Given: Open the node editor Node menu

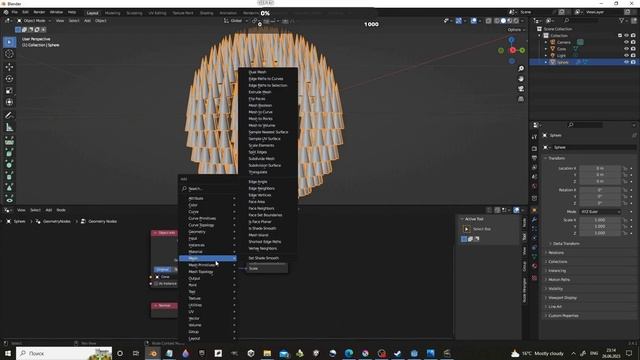Looking at the screenshot, I should coord(61,210).
